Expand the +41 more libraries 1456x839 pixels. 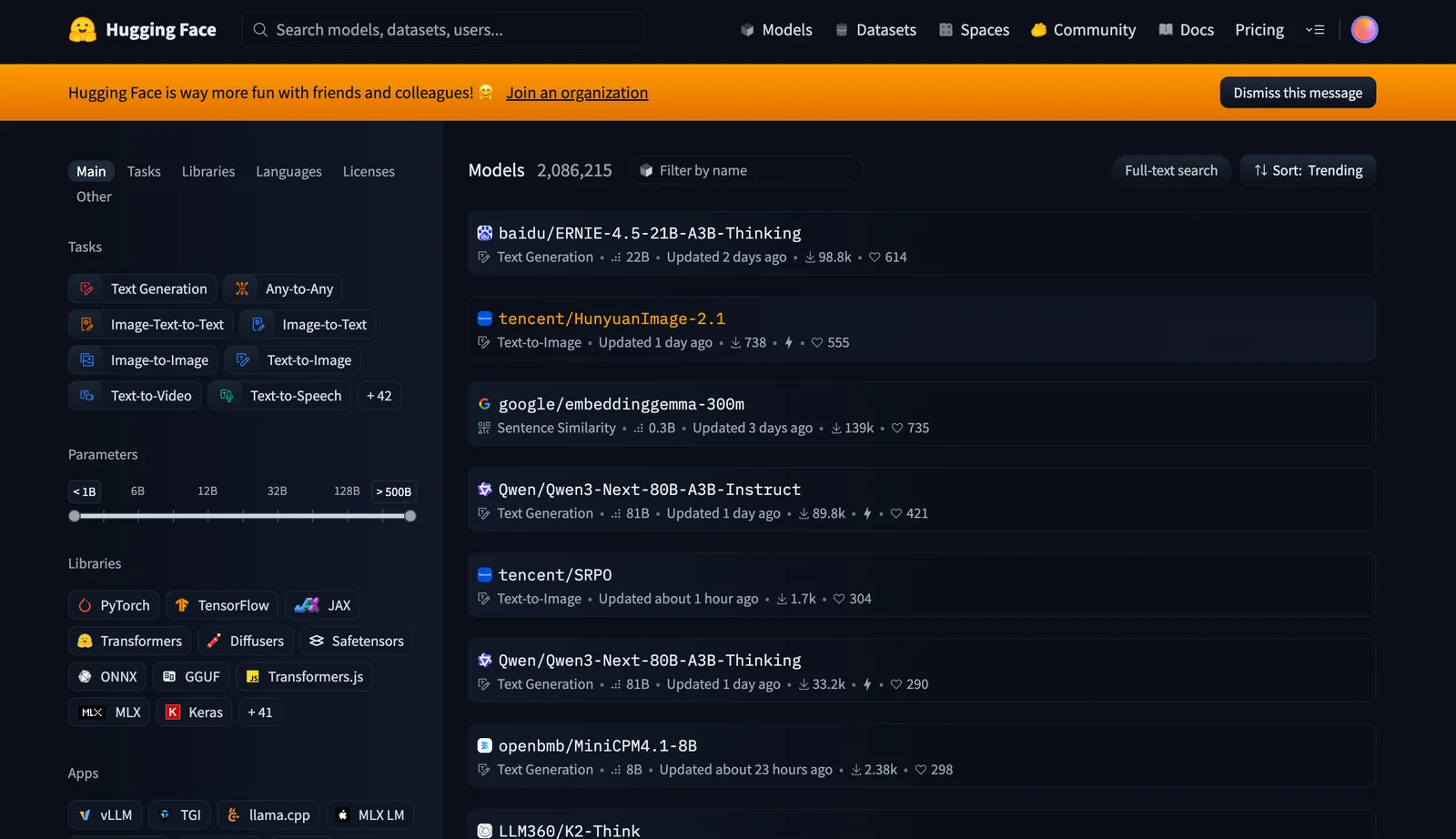[260, 713]
